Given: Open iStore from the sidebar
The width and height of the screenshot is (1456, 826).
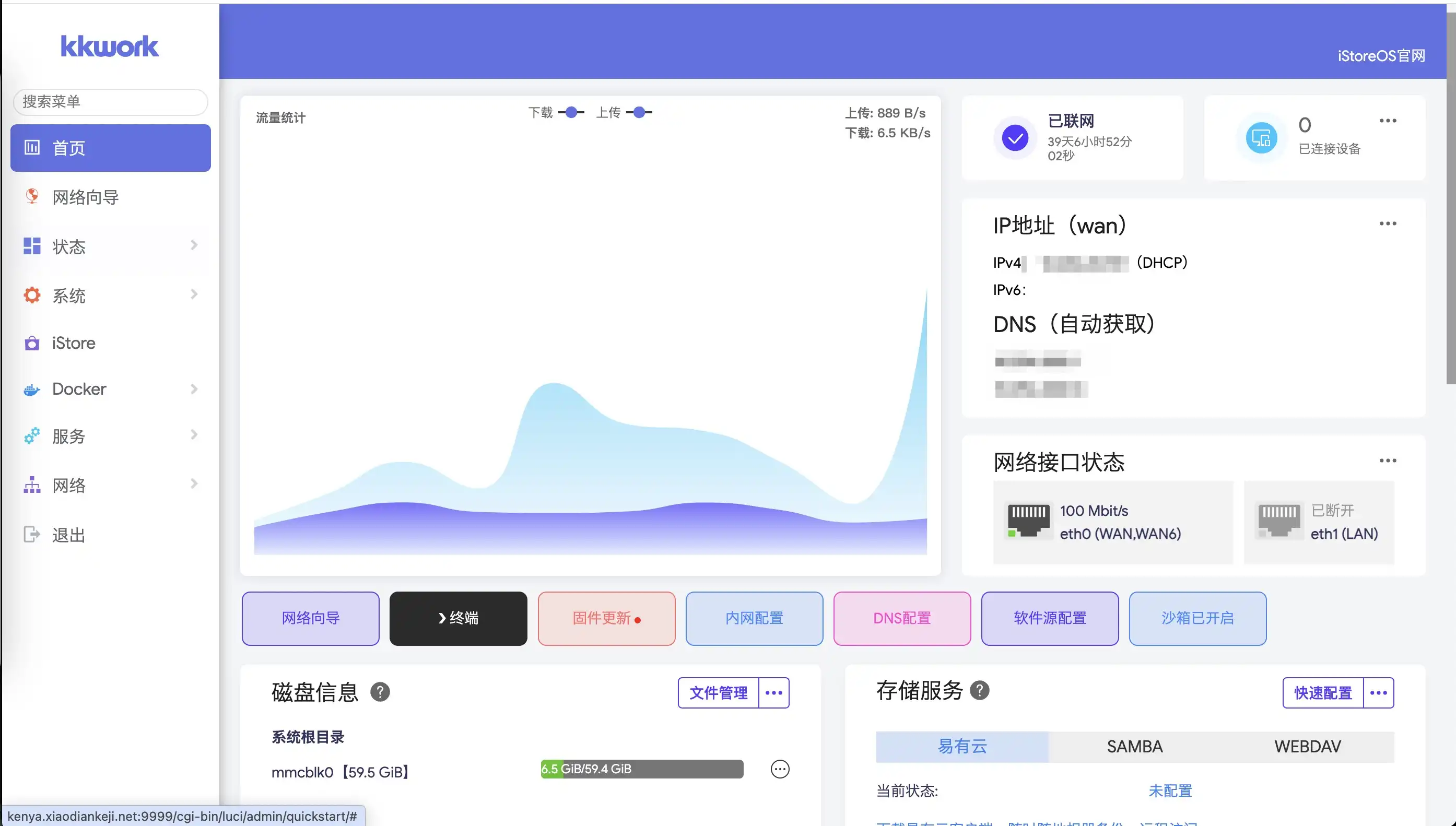Looking at the screenshot, I should pos(74,343).
